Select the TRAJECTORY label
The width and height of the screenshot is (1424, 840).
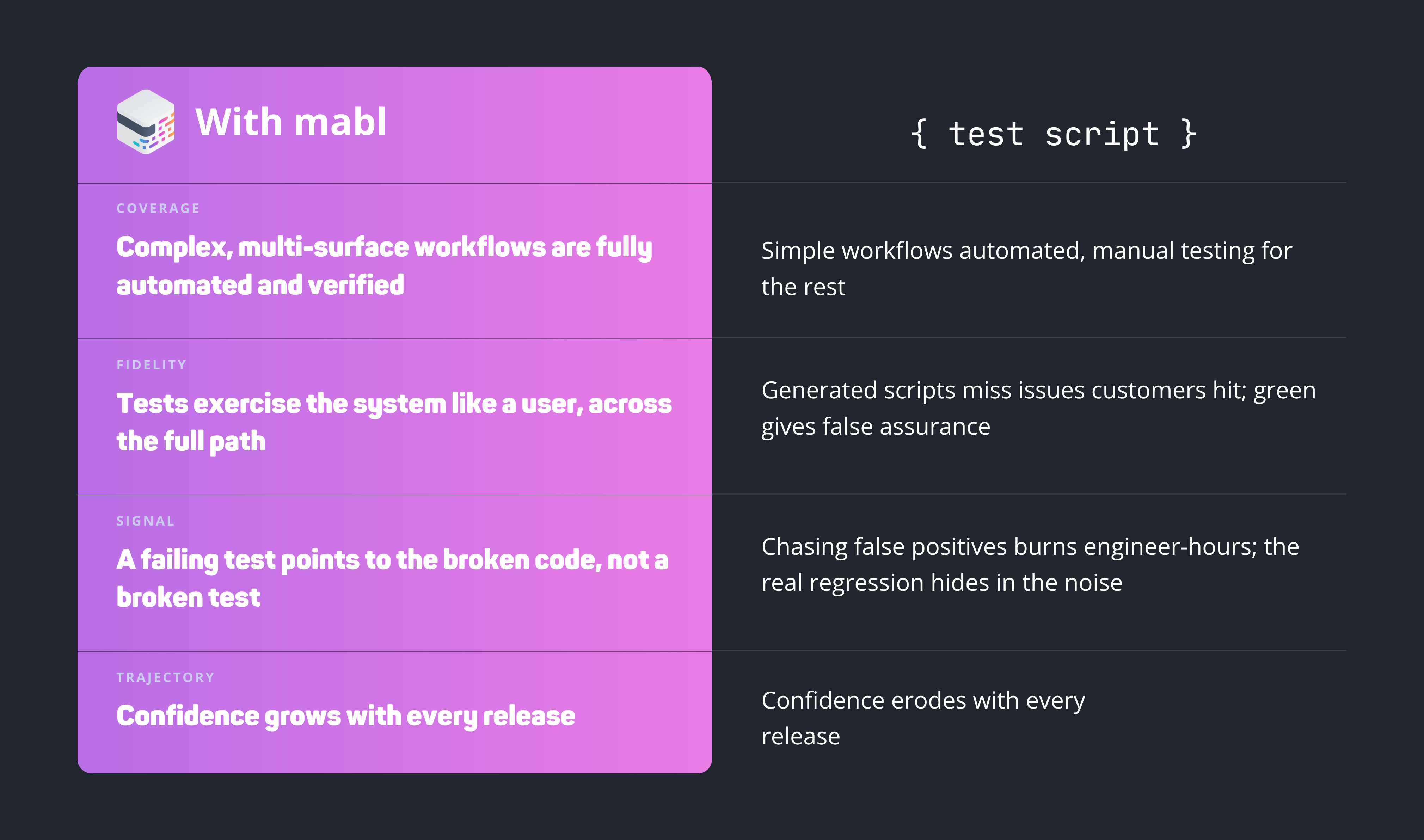(165, 677)
